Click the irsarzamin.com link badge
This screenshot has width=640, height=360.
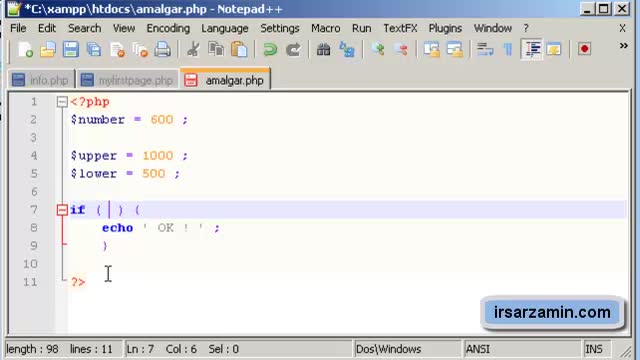[x=552, y=312]
